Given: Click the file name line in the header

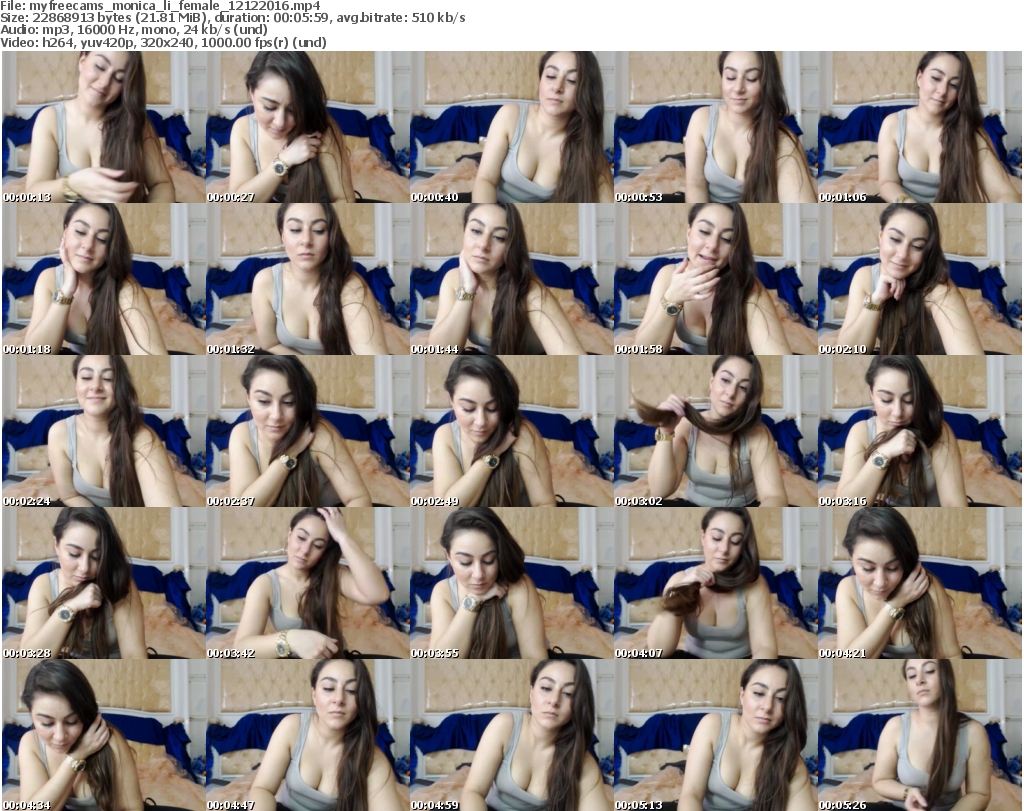Looking at the screenshot, I should click(161, 6).
